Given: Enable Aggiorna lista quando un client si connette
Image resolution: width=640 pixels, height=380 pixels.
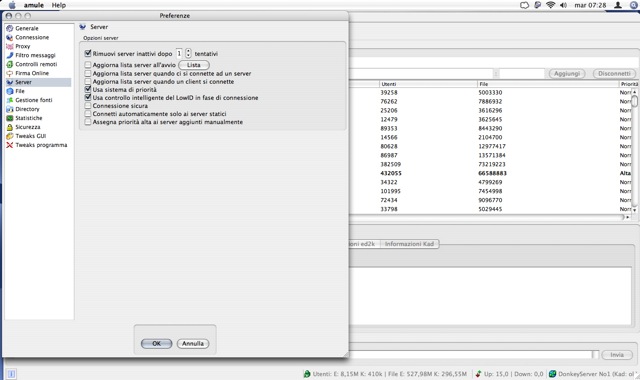Looking at the screenshot, I should click(88, 81).
